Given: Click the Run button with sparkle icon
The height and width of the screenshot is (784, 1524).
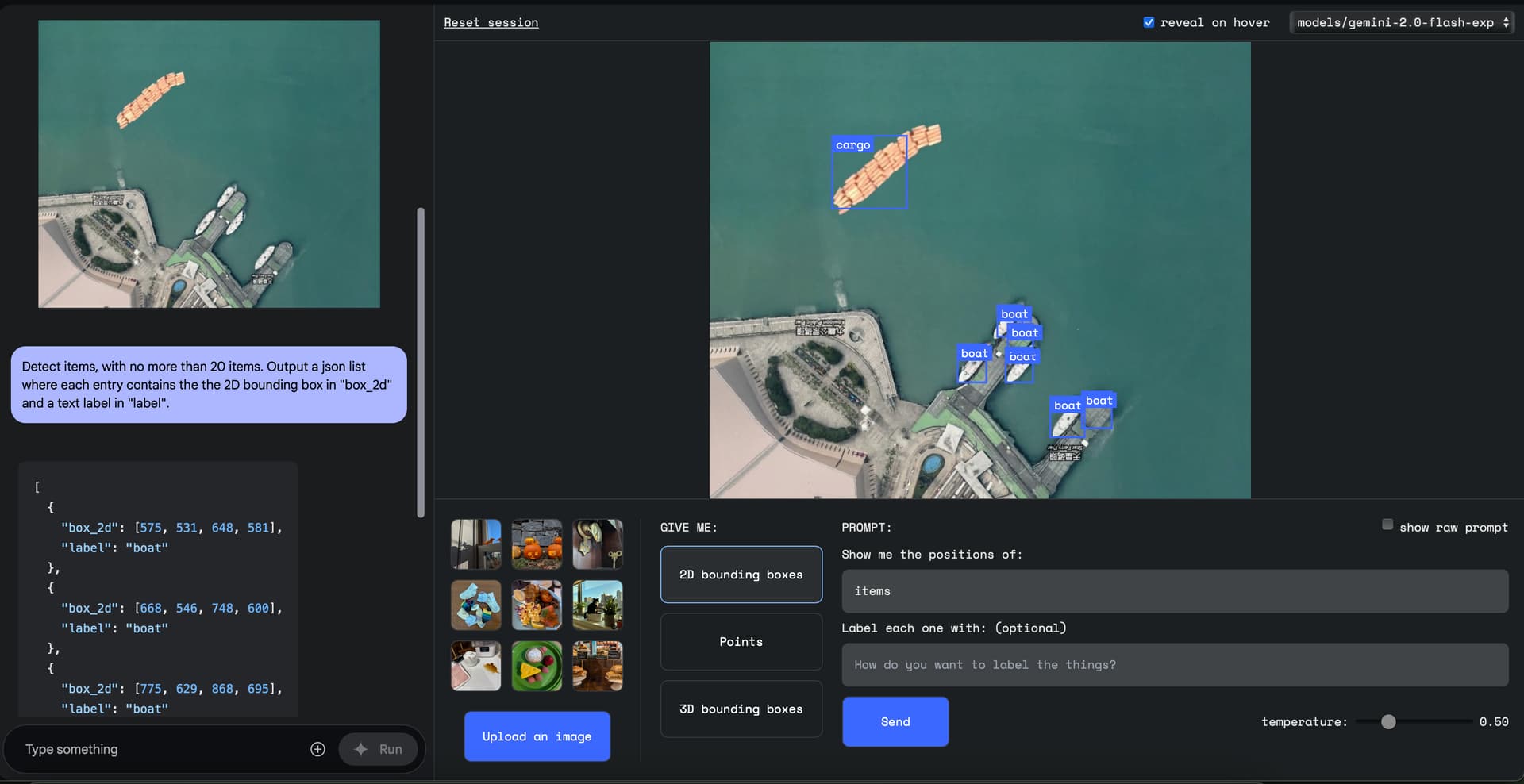Looking at the screenshot, I should point(378,749).
